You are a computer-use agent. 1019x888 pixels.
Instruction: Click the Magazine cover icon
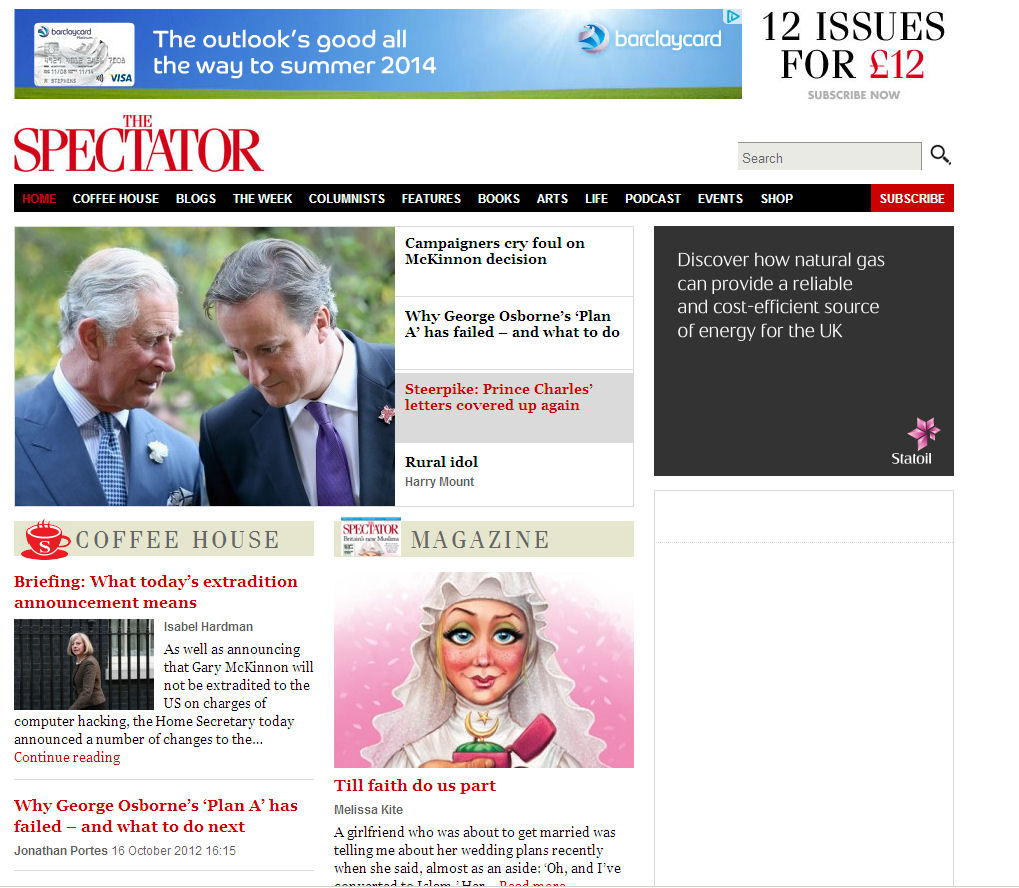[370, 538]
